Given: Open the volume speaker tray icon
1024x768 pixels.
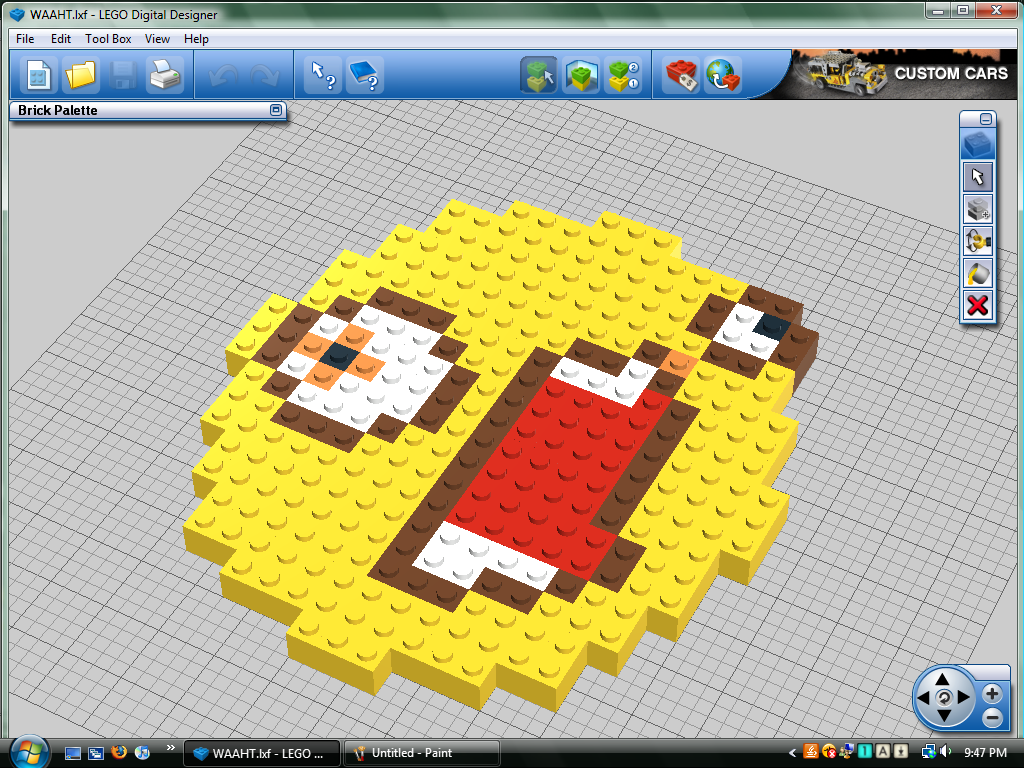Looking at the screenshot, I should [x=946, y=752].
